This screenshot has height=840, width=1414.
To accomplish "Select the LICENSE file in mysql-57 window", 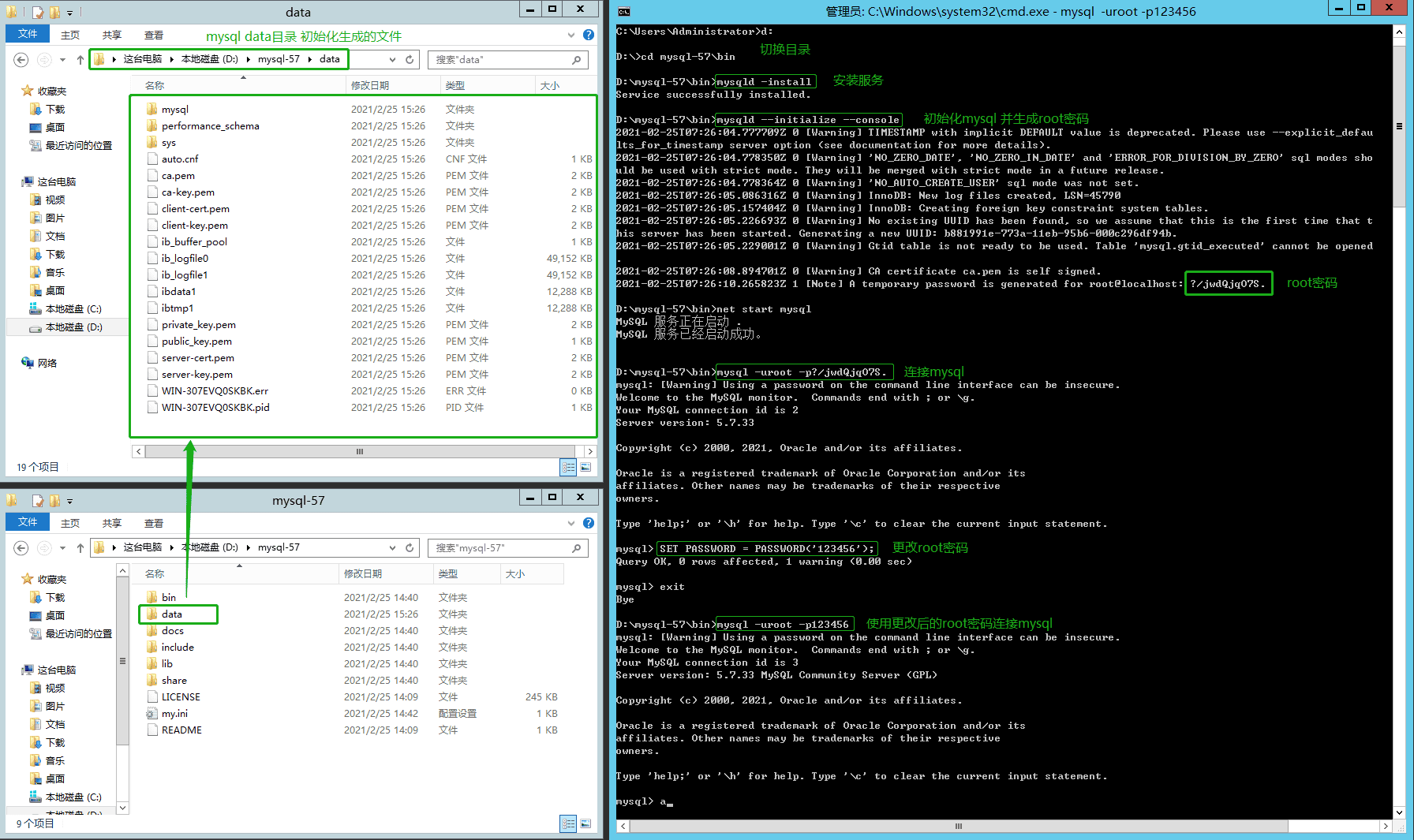I will click(x=174, y=697).
